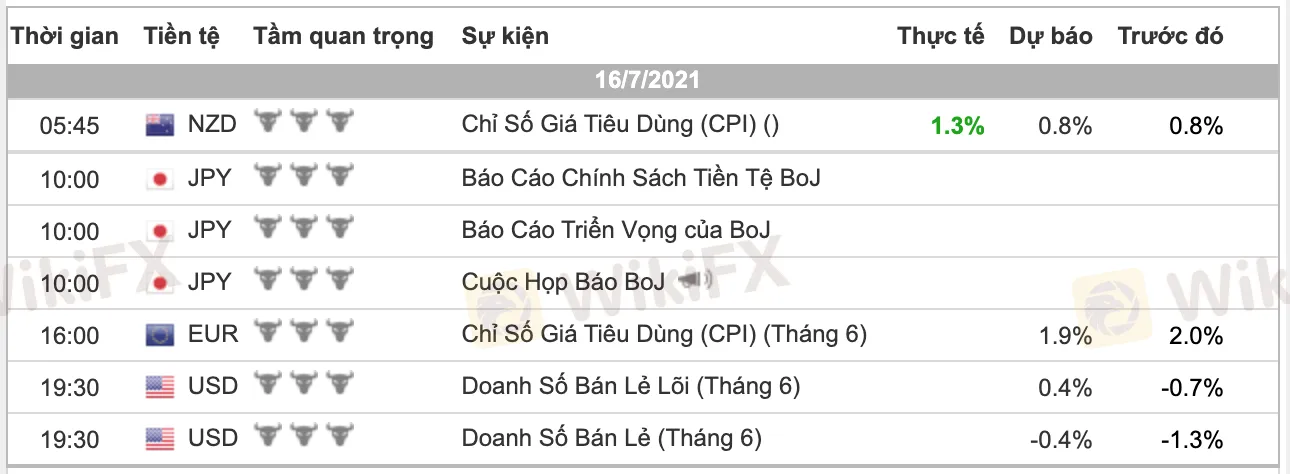The height and width of the screenshot is (474, 1290).
Task: Click the US flag for Core Retail Sales
Action: (159, 386)
